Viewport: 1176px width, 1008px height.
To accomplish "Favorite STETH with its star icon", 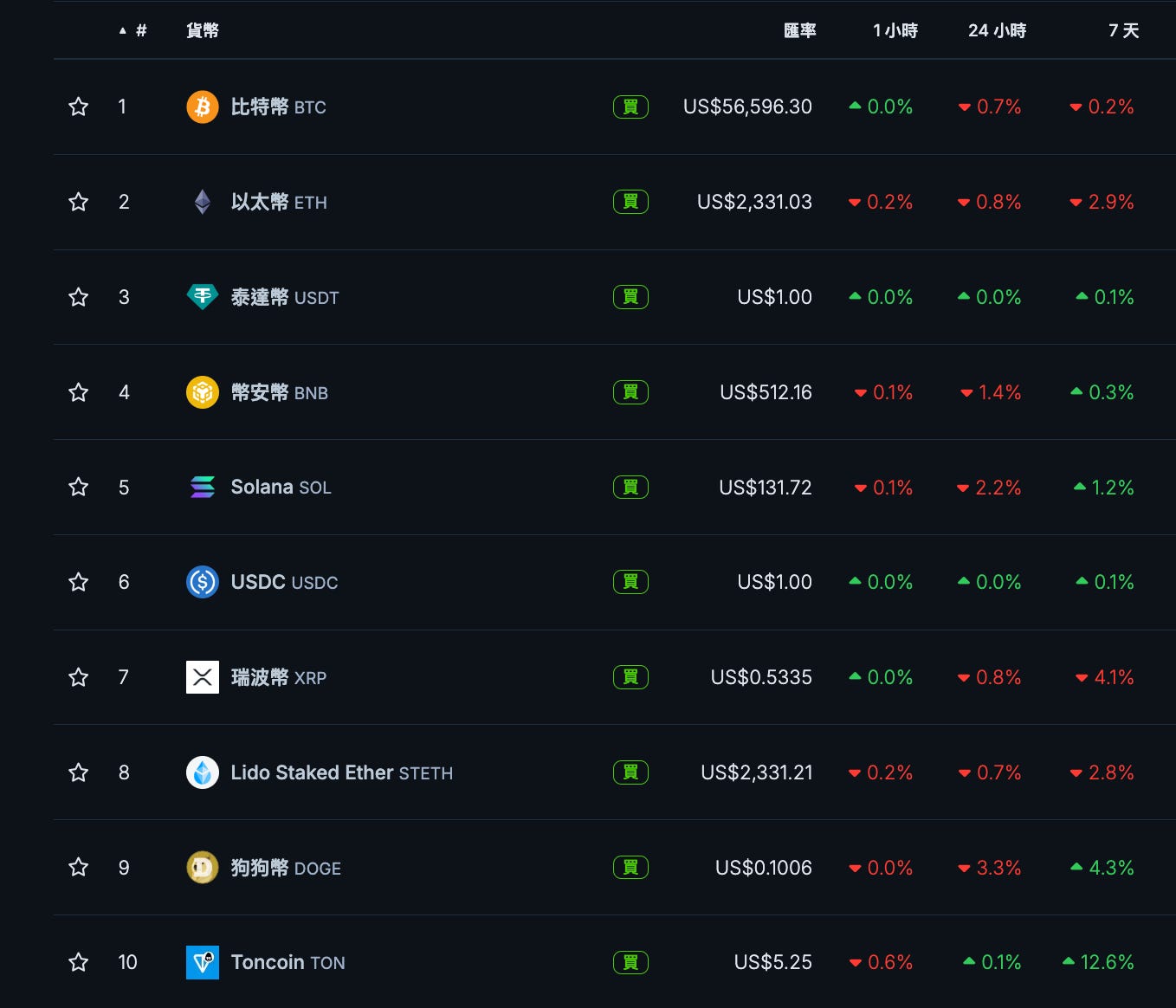I will point(79,772).
